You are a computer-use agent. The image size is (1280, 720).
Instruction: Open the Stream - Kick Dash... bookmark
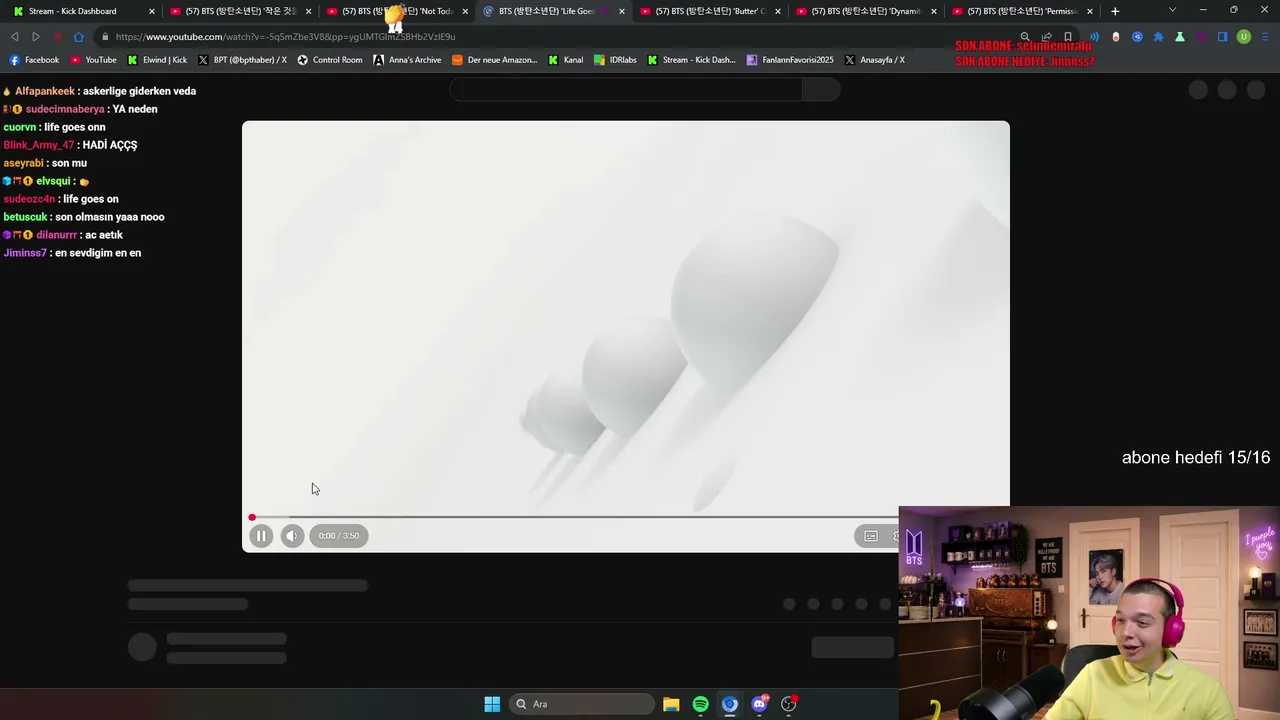click(691, 60)
